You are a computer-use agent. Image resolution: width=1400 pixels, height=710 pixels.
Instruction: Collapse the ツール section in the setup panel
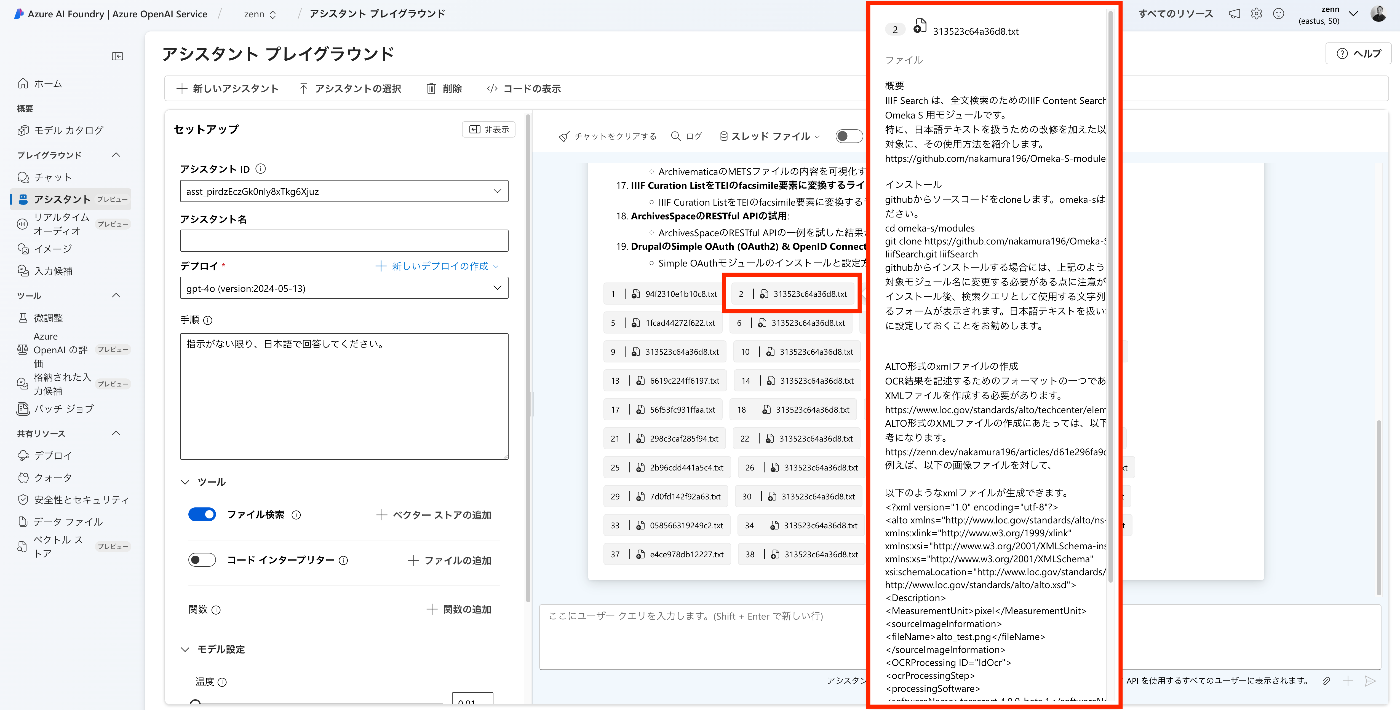(186, 481)
